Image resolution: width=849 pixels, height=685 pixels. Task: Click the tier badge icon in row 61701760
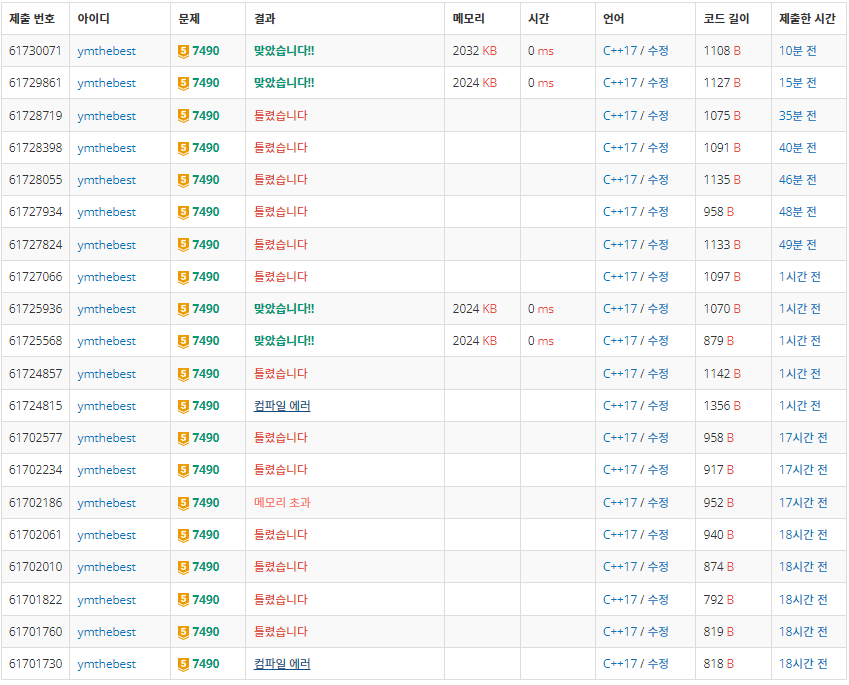point(183,632)
